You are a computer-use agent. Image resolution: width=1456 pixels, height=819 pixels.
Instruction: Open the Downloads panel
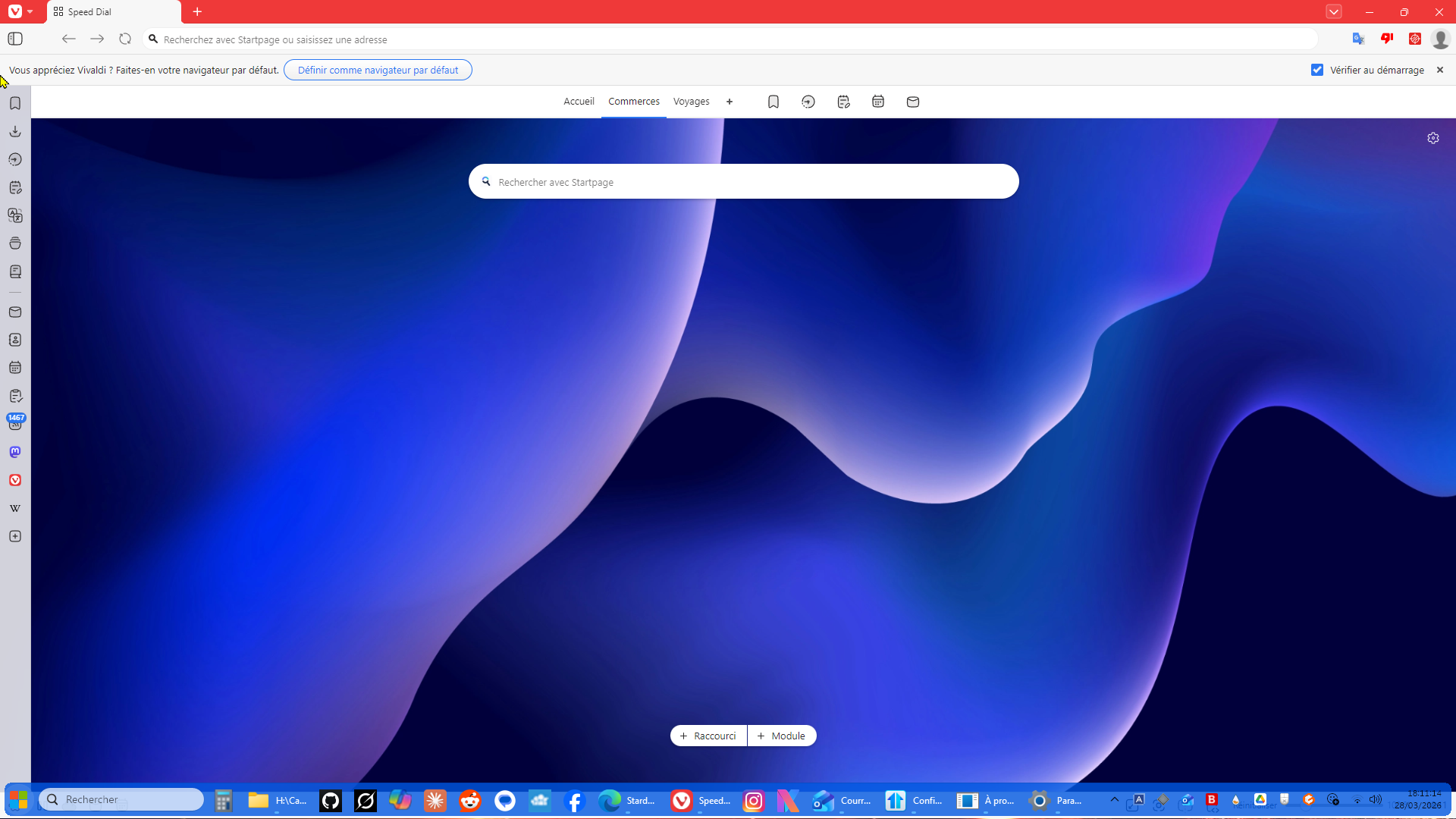(x=15, y=131)
